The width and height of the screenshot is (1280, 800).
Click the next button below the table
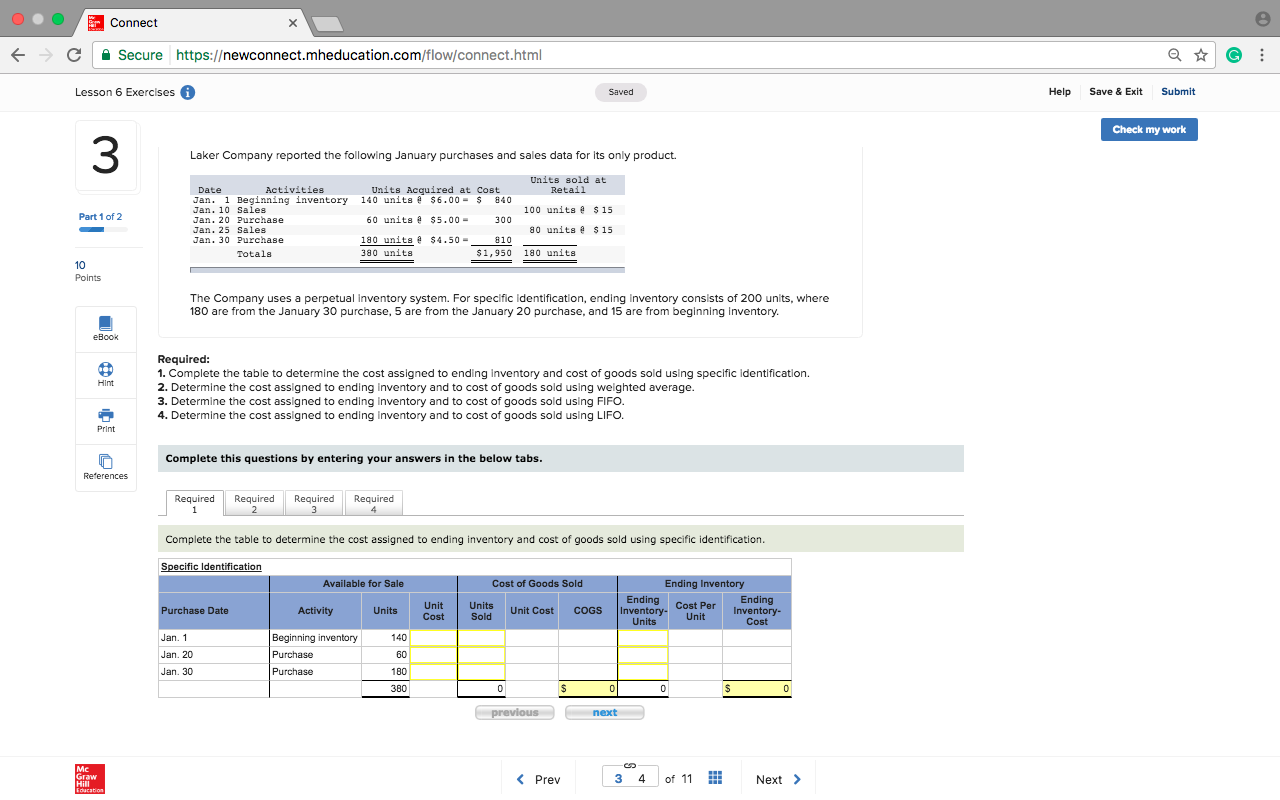(604, 712)
